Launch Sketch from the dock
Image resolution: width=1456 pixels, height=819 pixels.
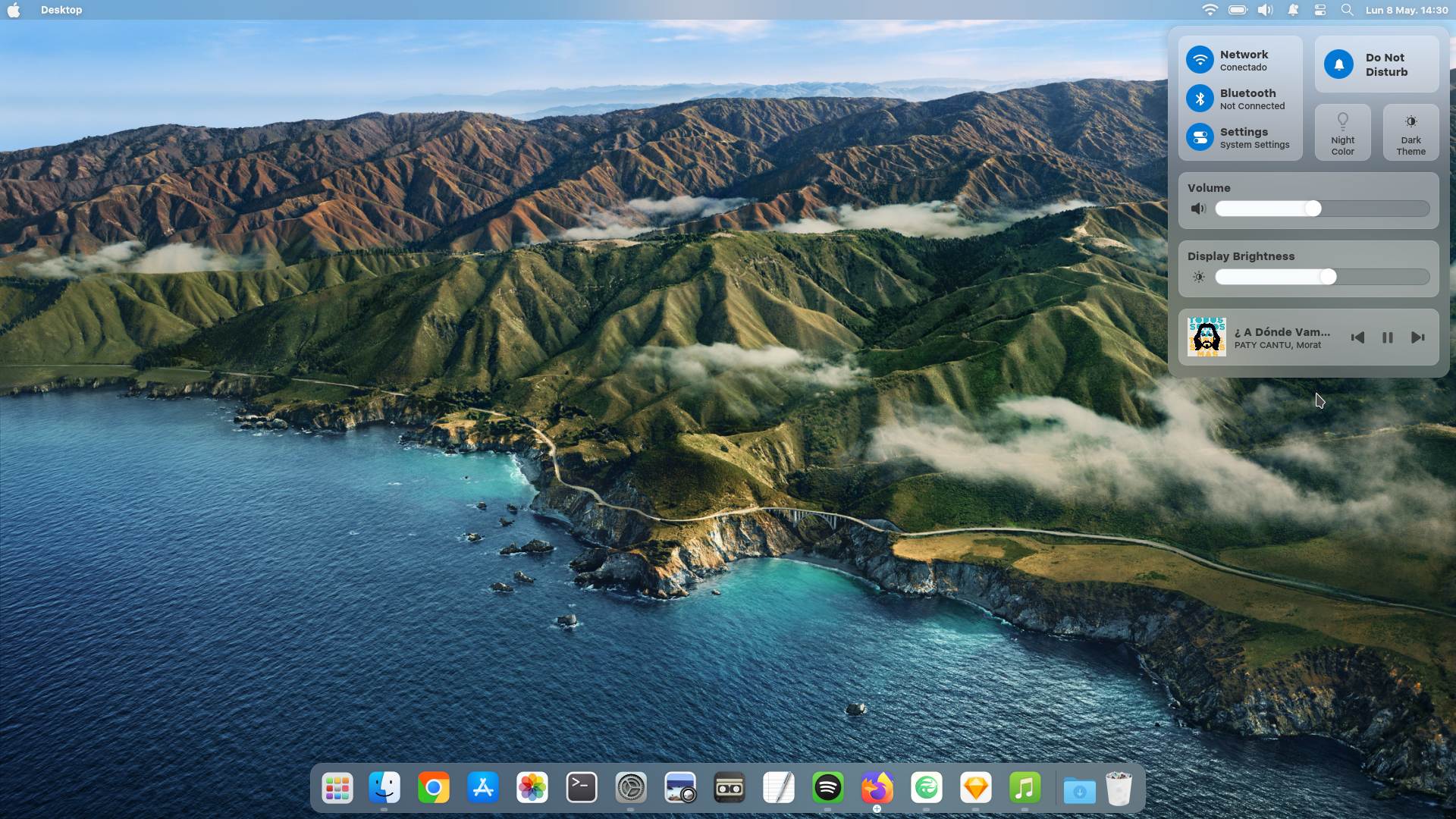click(x=976, y=788)
